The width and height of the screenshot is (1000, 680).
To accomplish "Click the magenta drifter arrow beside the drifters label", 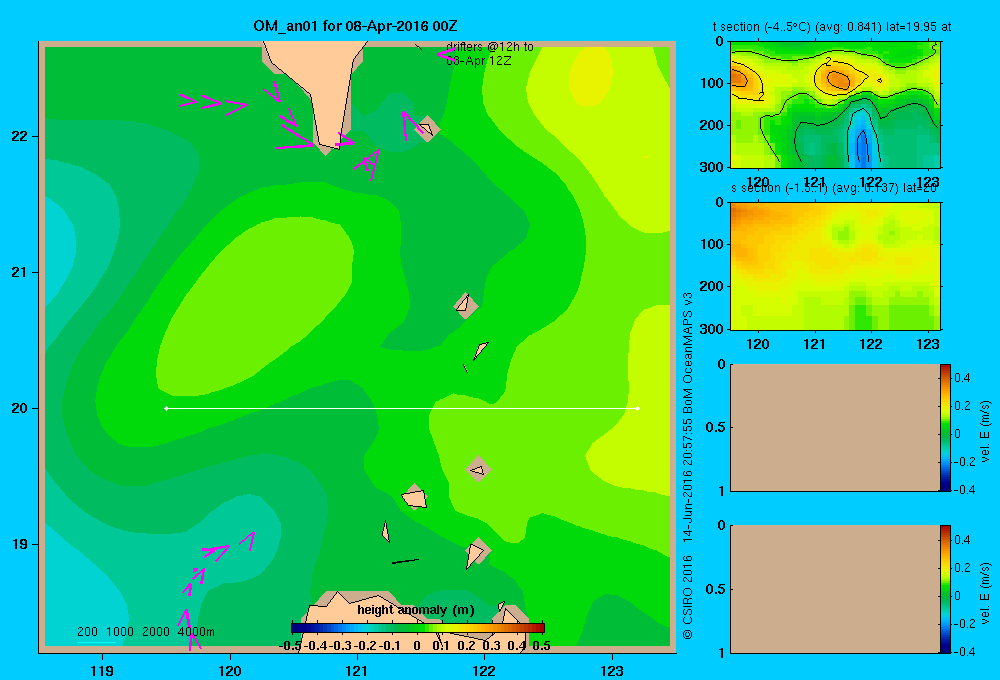I will tap(446, 54).
